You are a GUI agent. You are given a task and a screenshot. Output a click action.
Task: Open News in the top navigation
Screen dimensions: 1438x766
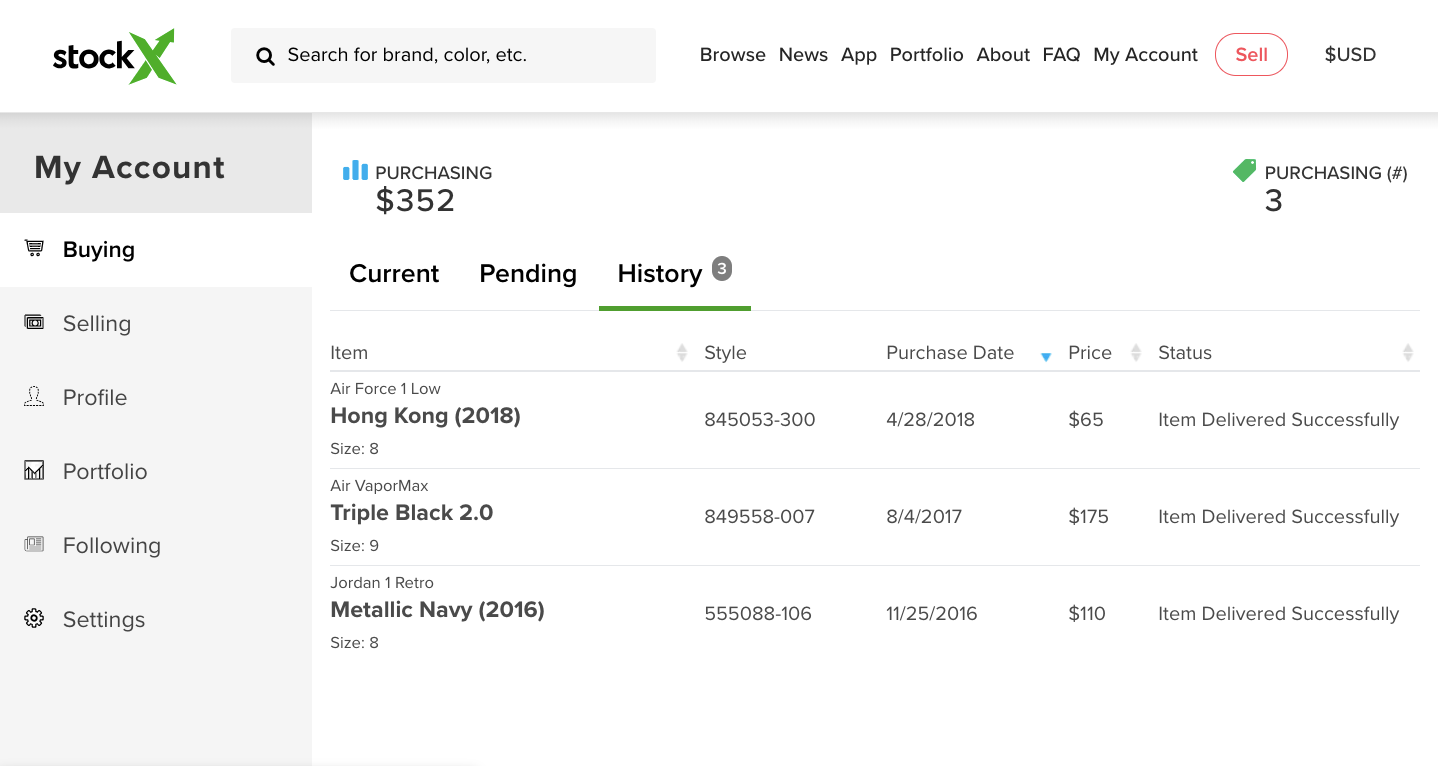tap(803, 55)
